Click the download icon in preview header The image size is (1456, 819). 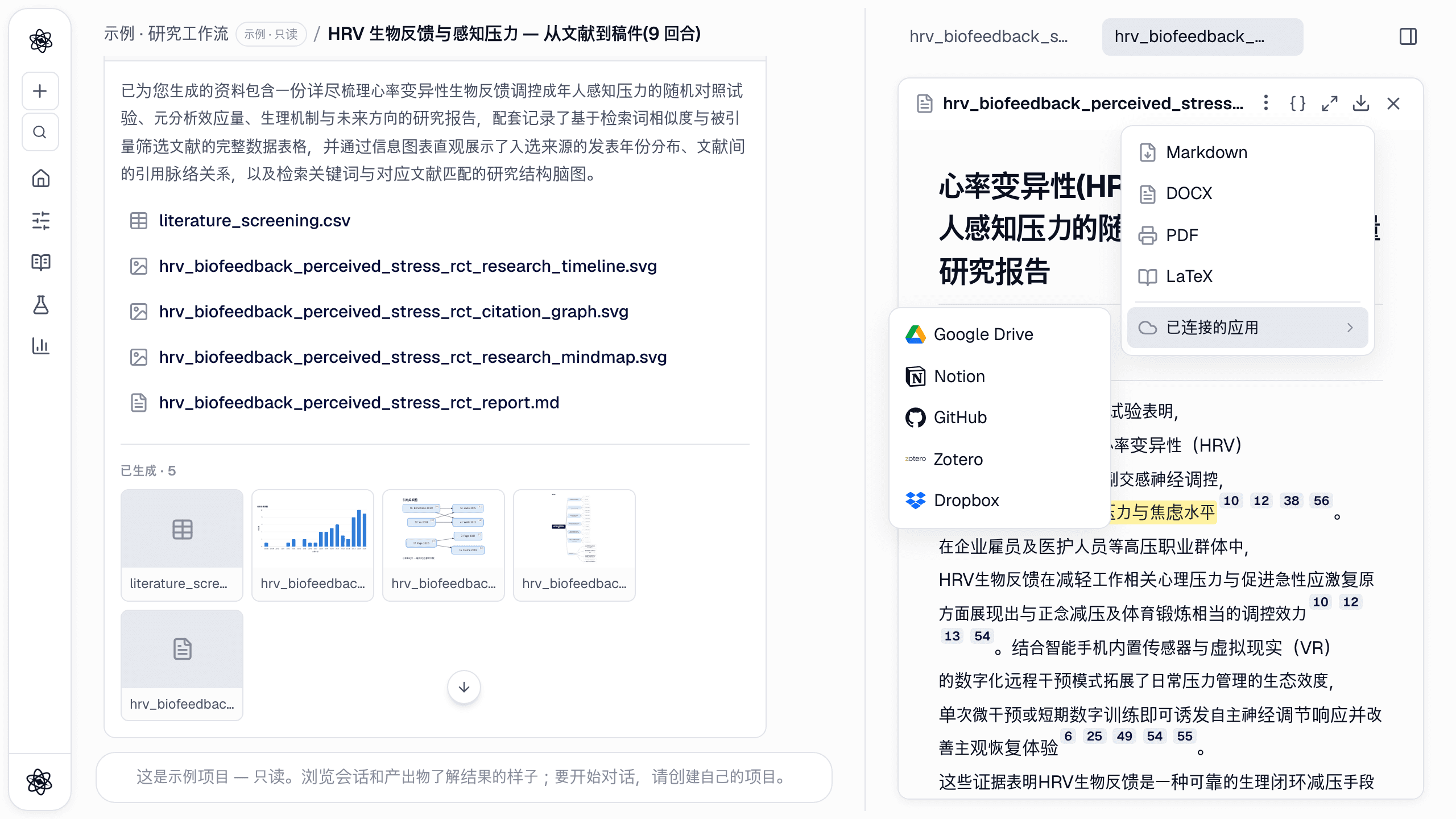[x=1361, y=104]
